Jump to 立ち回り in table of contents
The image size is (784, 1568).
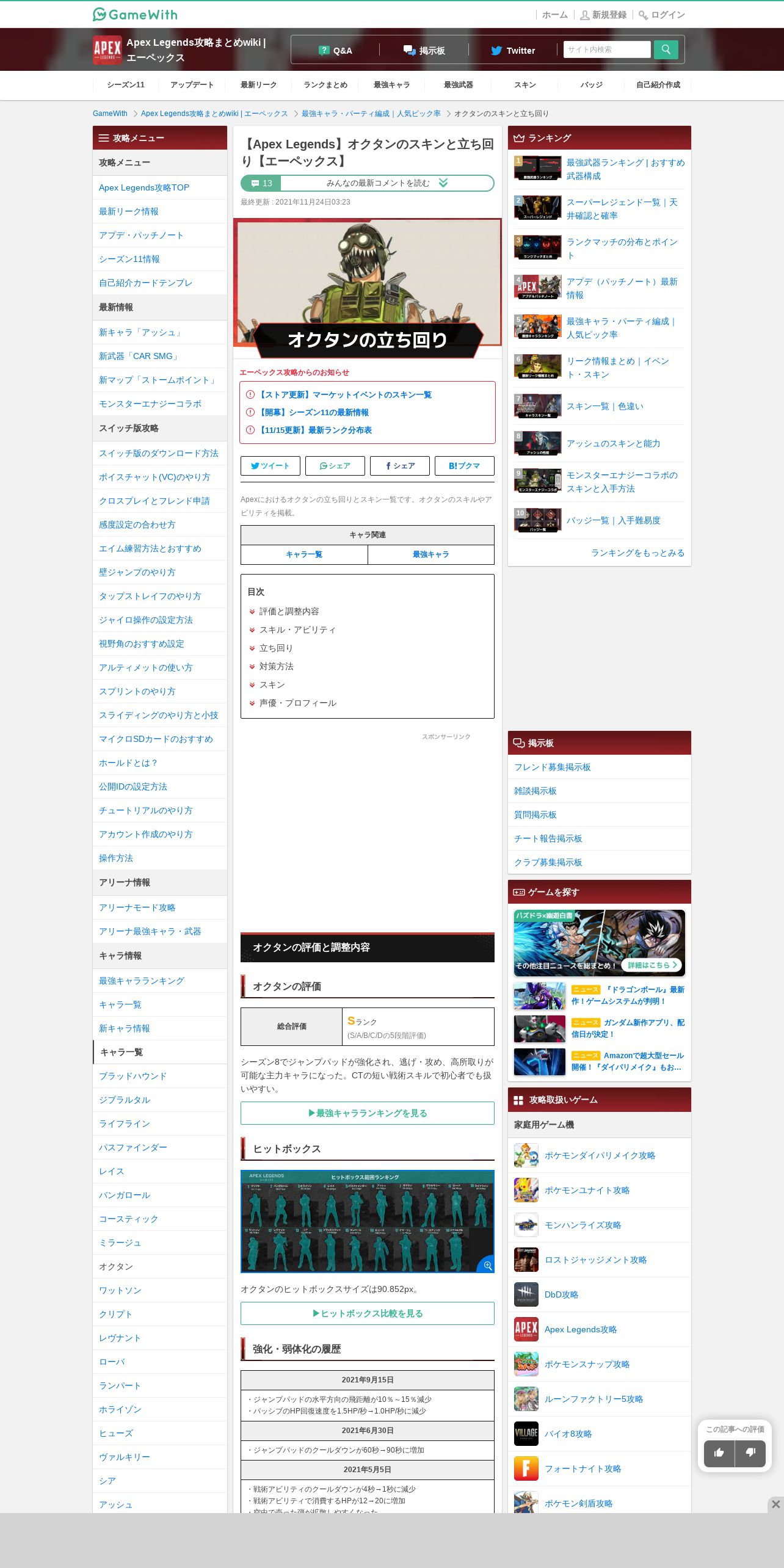pyautogui.click(x=276, y=648)
